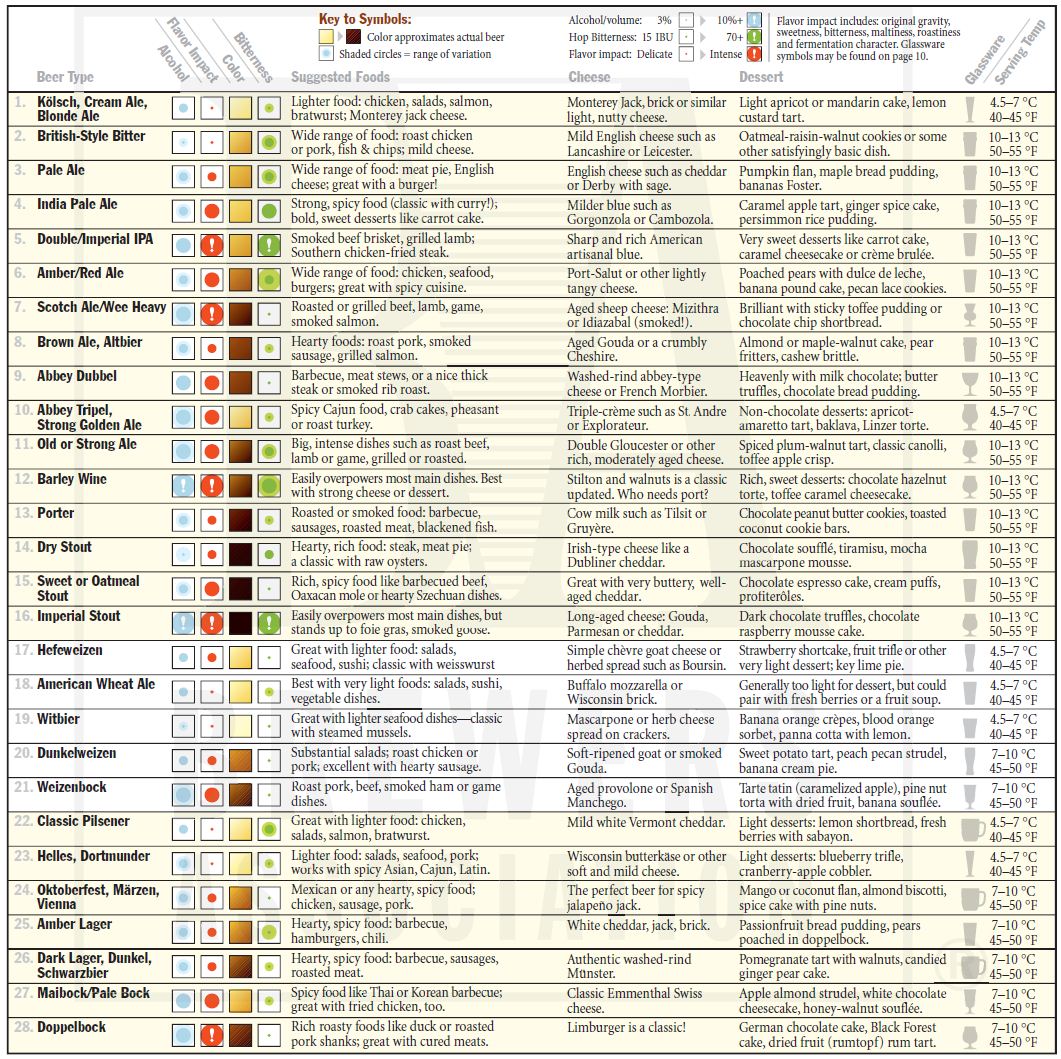Click the "Beer Type" column header

coord(65,76)
